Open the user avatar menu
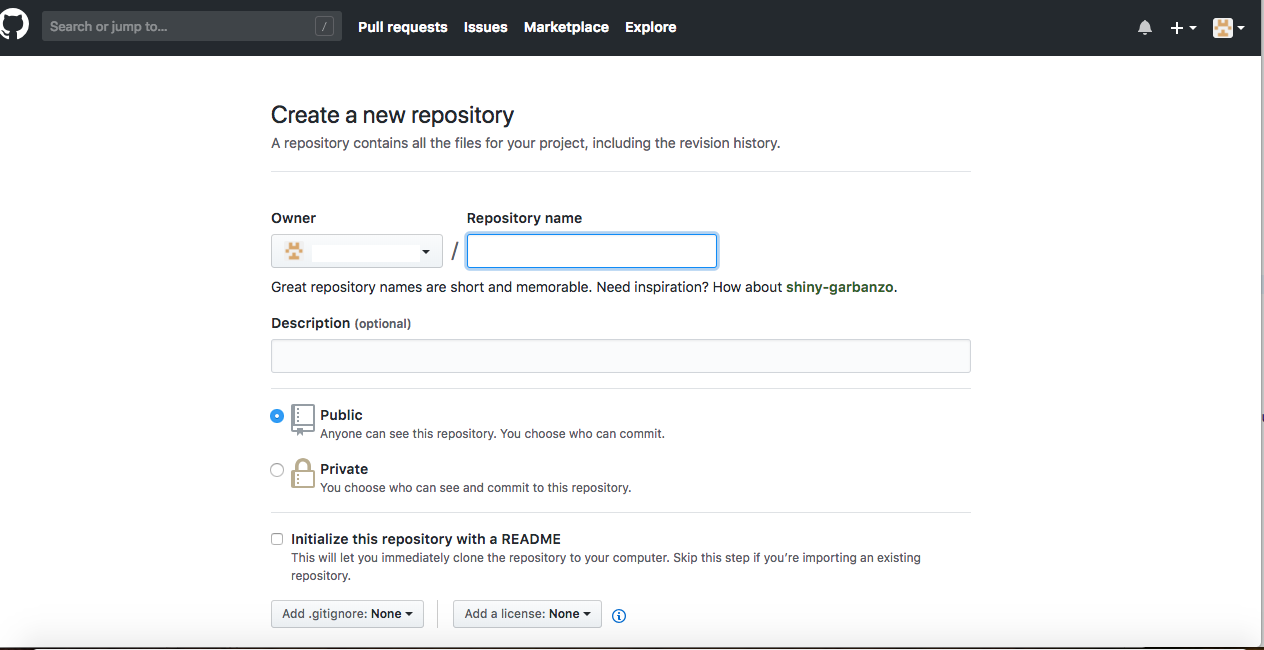The image size is (1264, 650). 1228,28
